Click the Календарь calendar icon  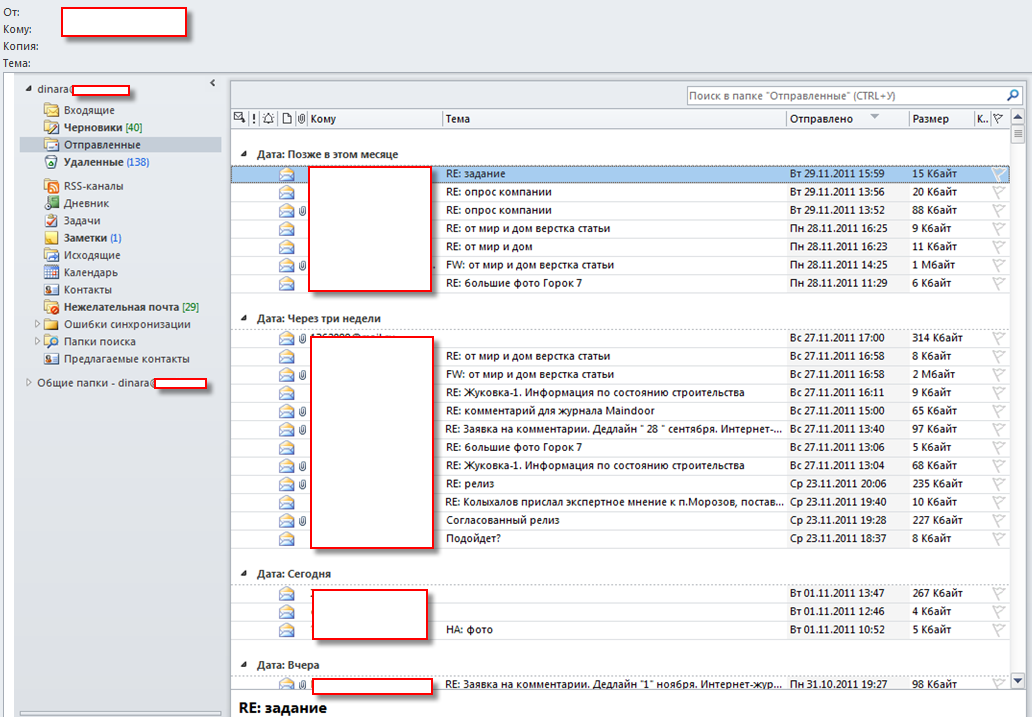(51, 272)
